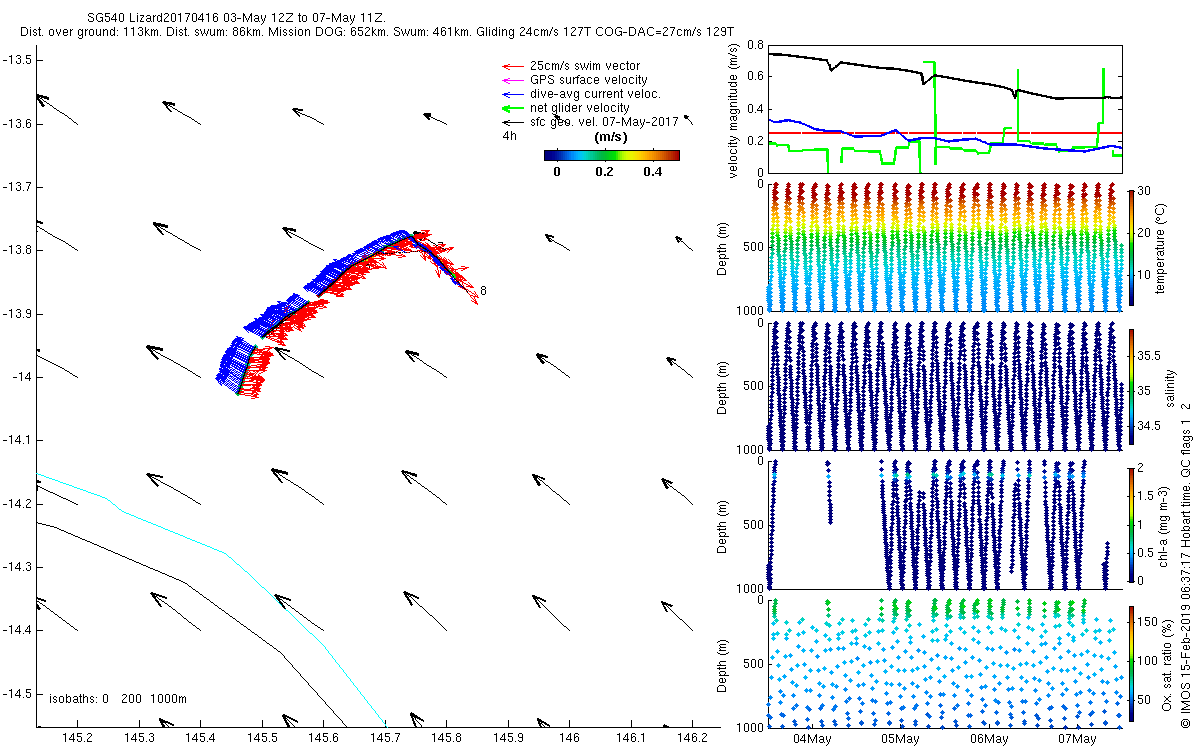Click the blue arrow icon for dive-avg current
The width and height of the screenshot is (1200, 750).
tap(511, 95)
